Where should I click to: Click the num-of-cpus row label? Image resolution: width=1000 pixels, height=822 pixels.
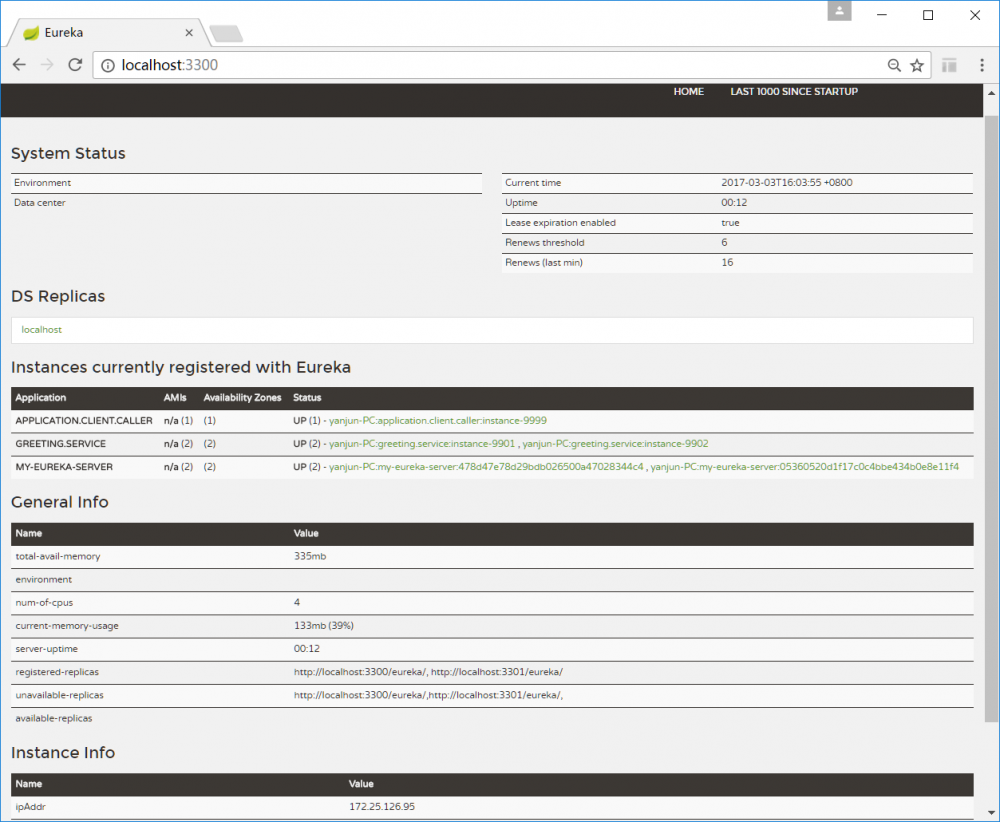pos(44,603)
